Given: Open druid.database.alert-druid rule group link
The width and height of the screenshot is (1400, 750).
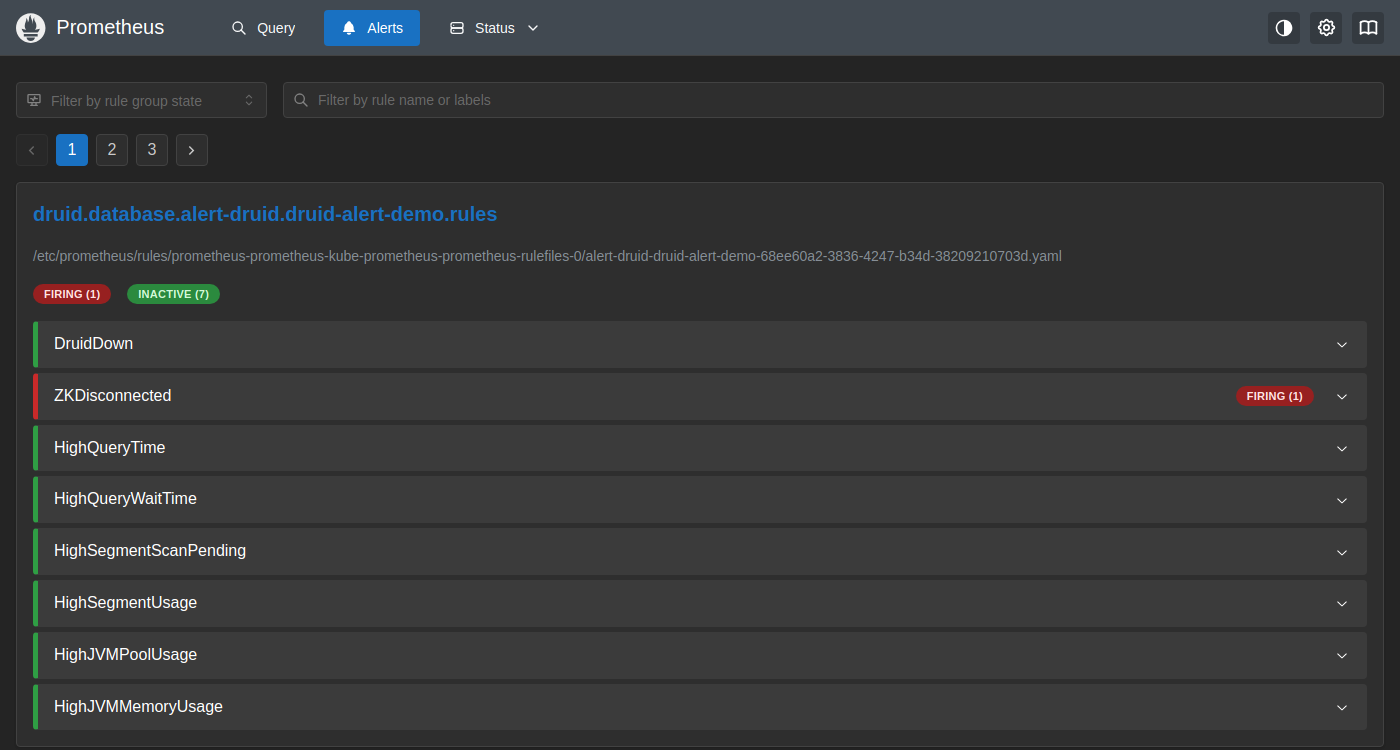Looking at the screenshot, I should click(265, 214).
